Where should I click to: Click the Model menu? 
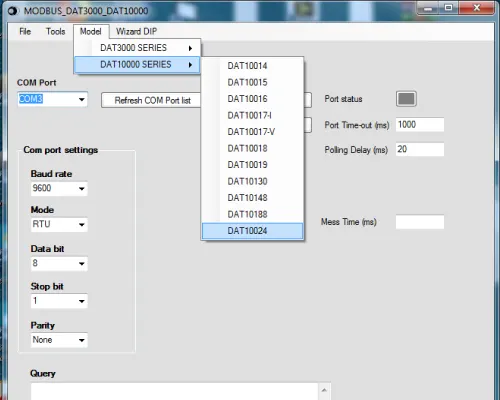[x=91, y=32]
